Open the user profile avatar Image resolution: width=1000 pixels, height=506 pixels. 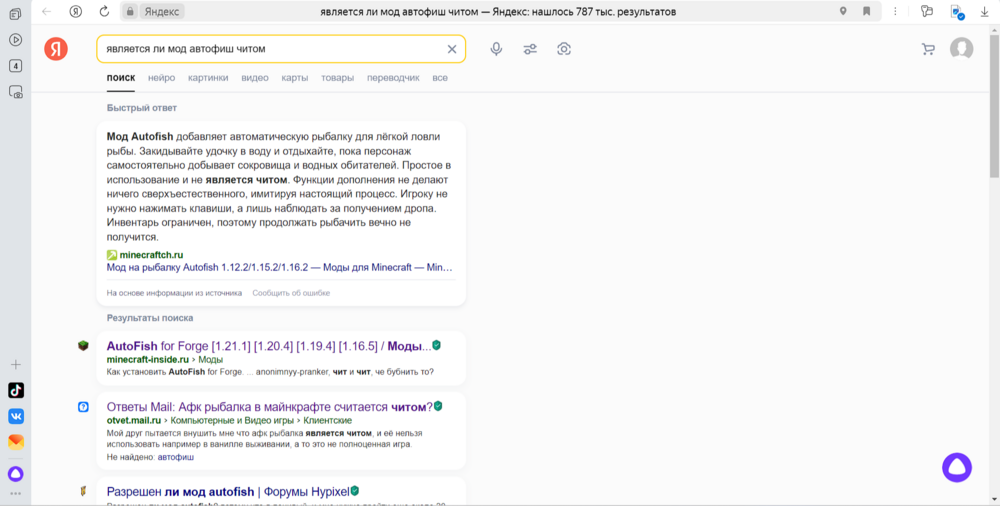(961, 49)
